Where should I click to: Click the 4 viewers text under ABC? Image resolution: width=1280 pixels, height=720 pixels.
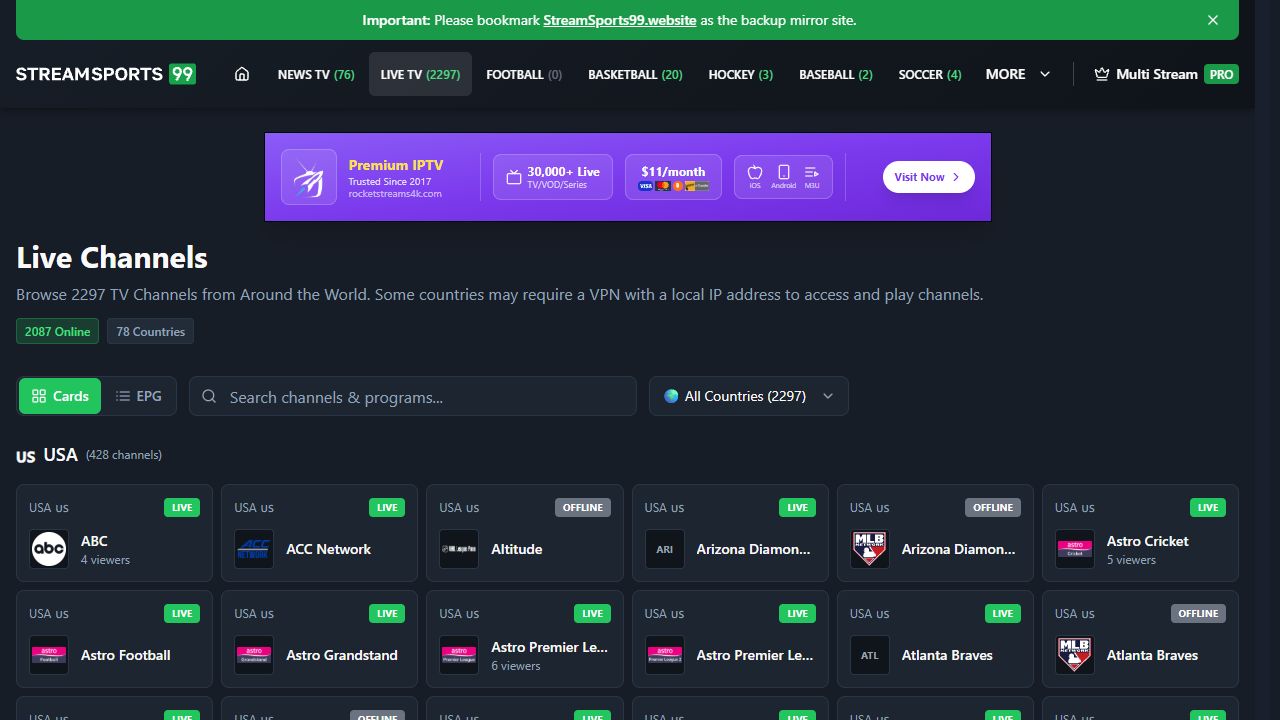click(105, 560)
